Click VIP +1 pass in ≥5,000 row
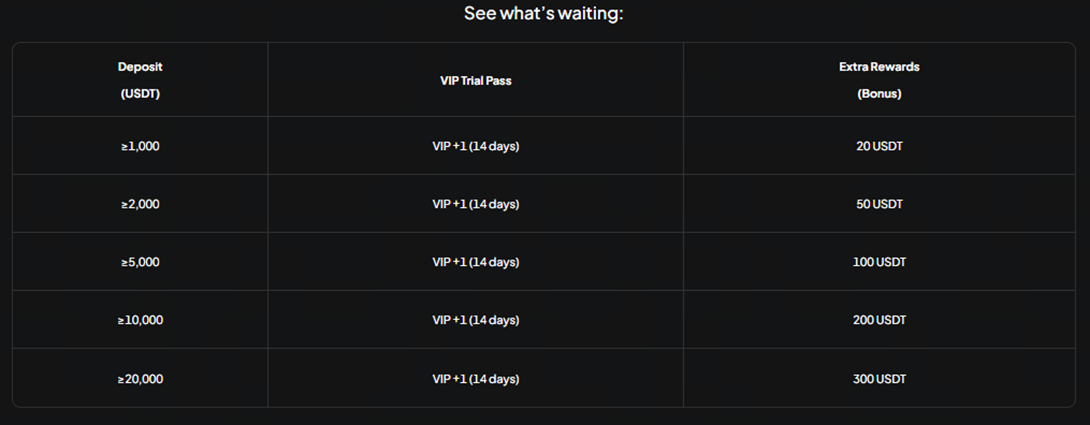Image resolution: width=1090 pixels, height=425 pixels. [475, 262]
